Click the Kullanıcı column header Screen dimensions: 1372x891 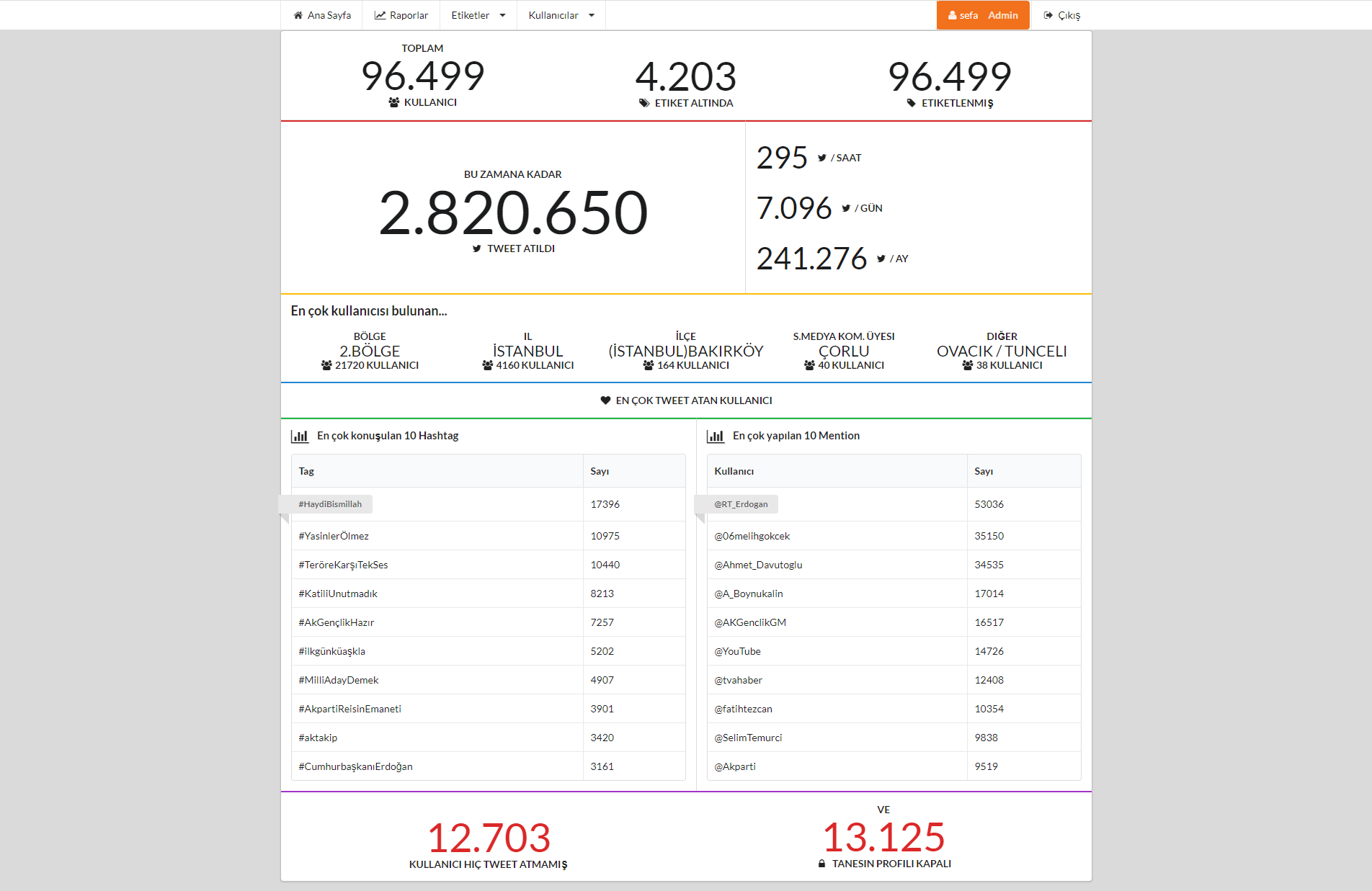(x=837, y=471)
